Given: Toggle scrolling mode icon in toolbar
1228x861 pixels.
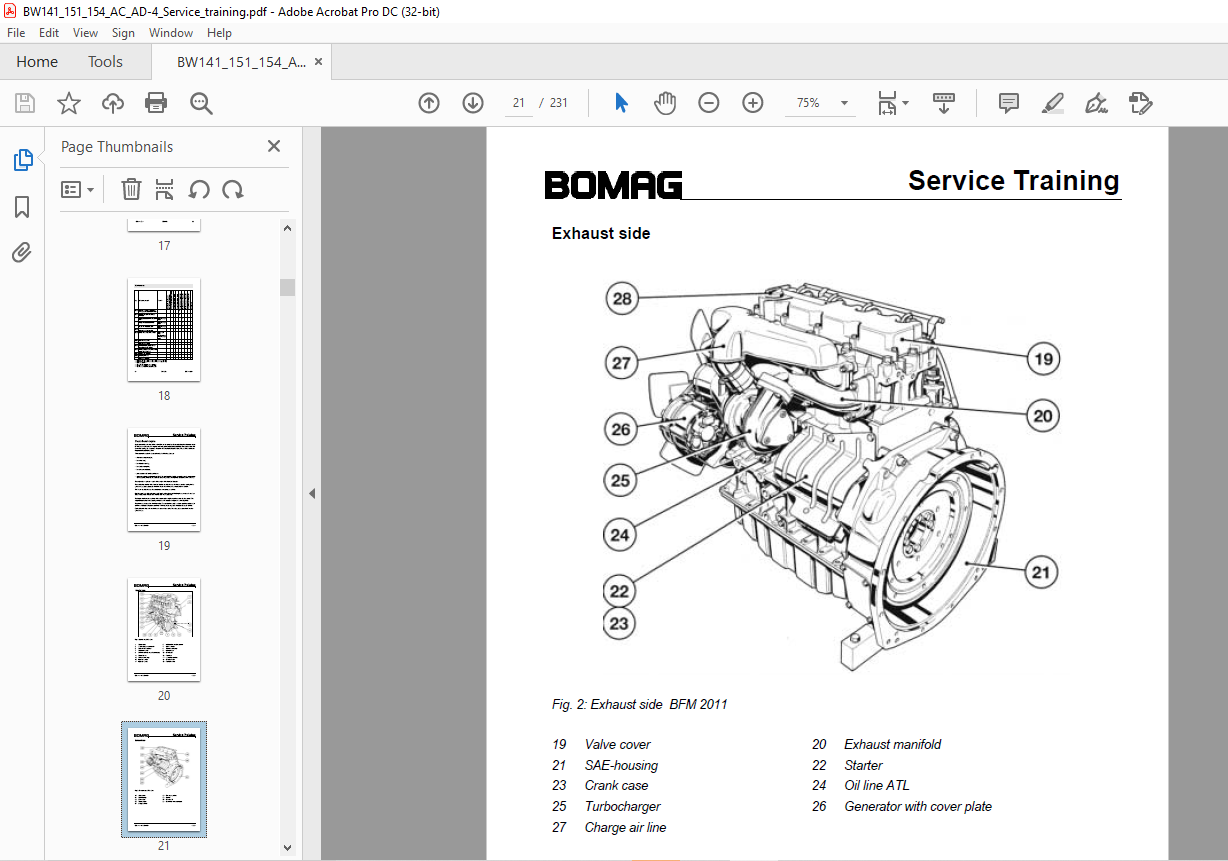Looking at the screenshot, I should pos(944,103).
